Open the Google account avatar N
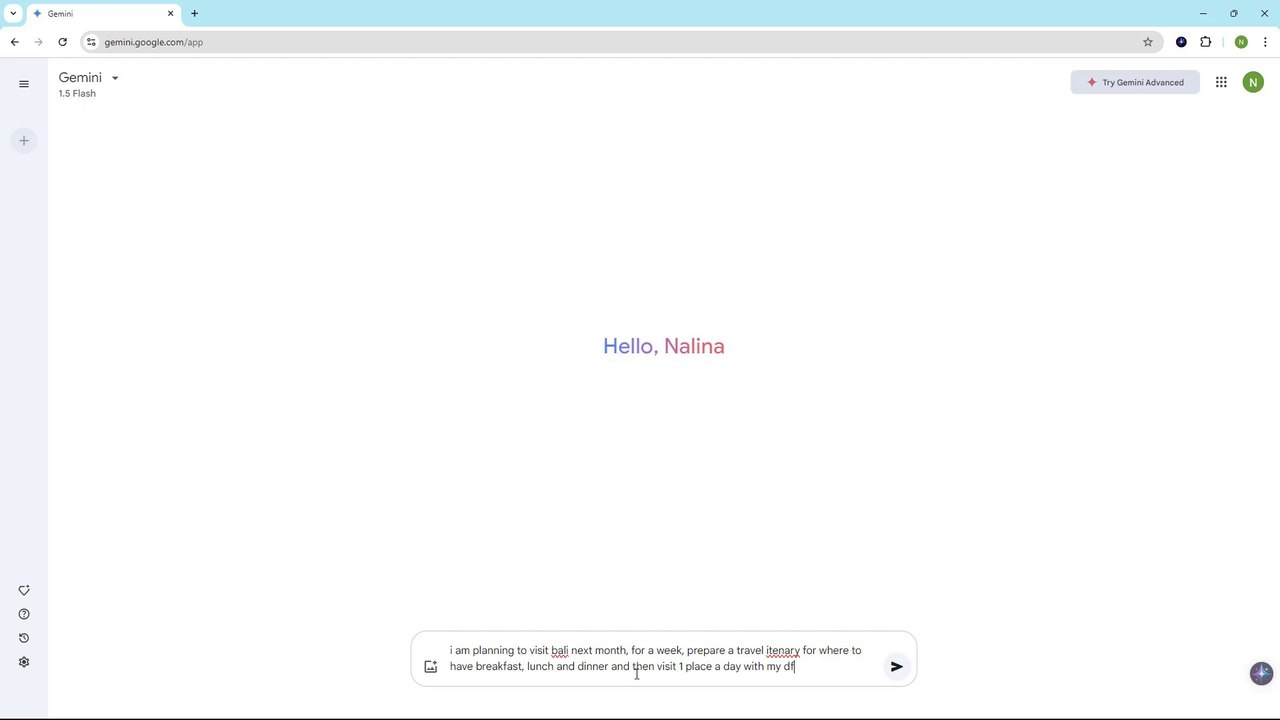The height and width of the screenshot is (720, 1280). pos(1253,82)
